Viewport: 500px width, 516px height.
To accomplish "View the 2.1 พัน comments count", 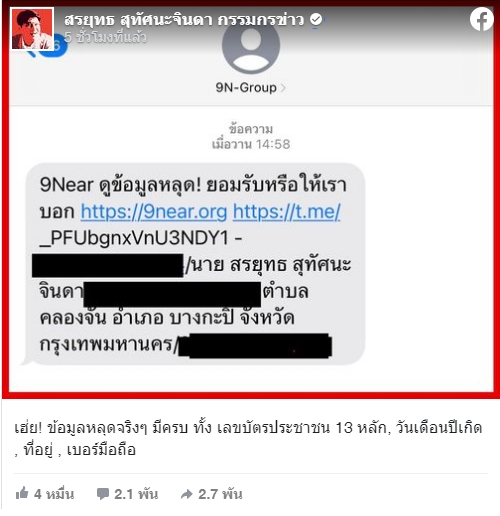I will pyautogui.click(x=136, y=494).
